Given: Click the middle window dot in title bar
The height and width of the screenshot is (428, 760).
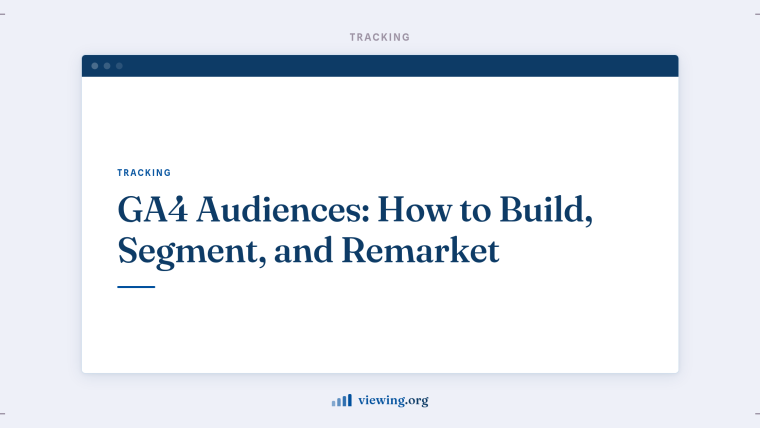Looking at the screenshot, I should (x=107, y=66).
